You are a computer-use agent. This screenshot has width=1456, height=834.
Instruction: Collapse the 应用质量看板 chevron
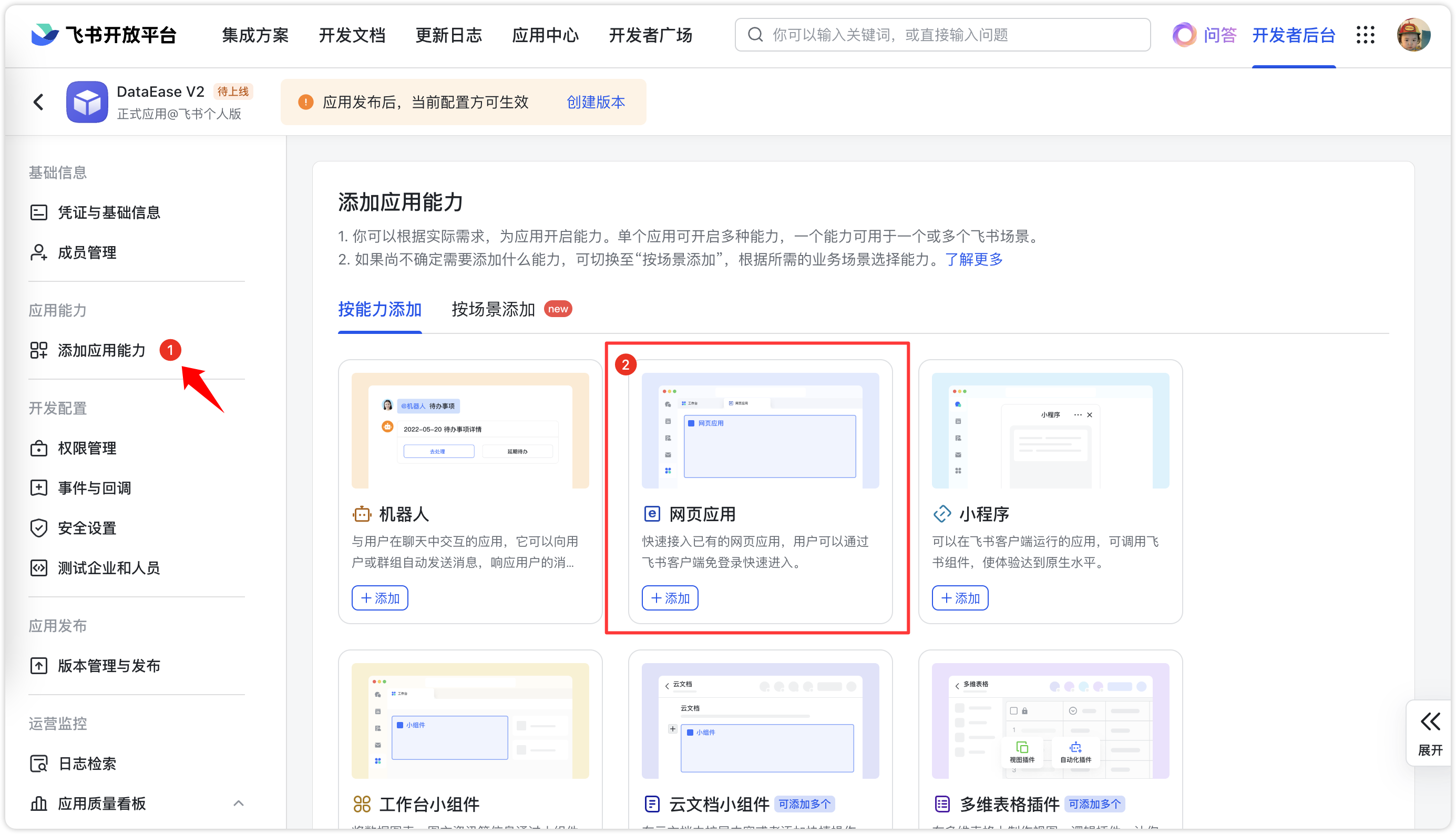238,804
